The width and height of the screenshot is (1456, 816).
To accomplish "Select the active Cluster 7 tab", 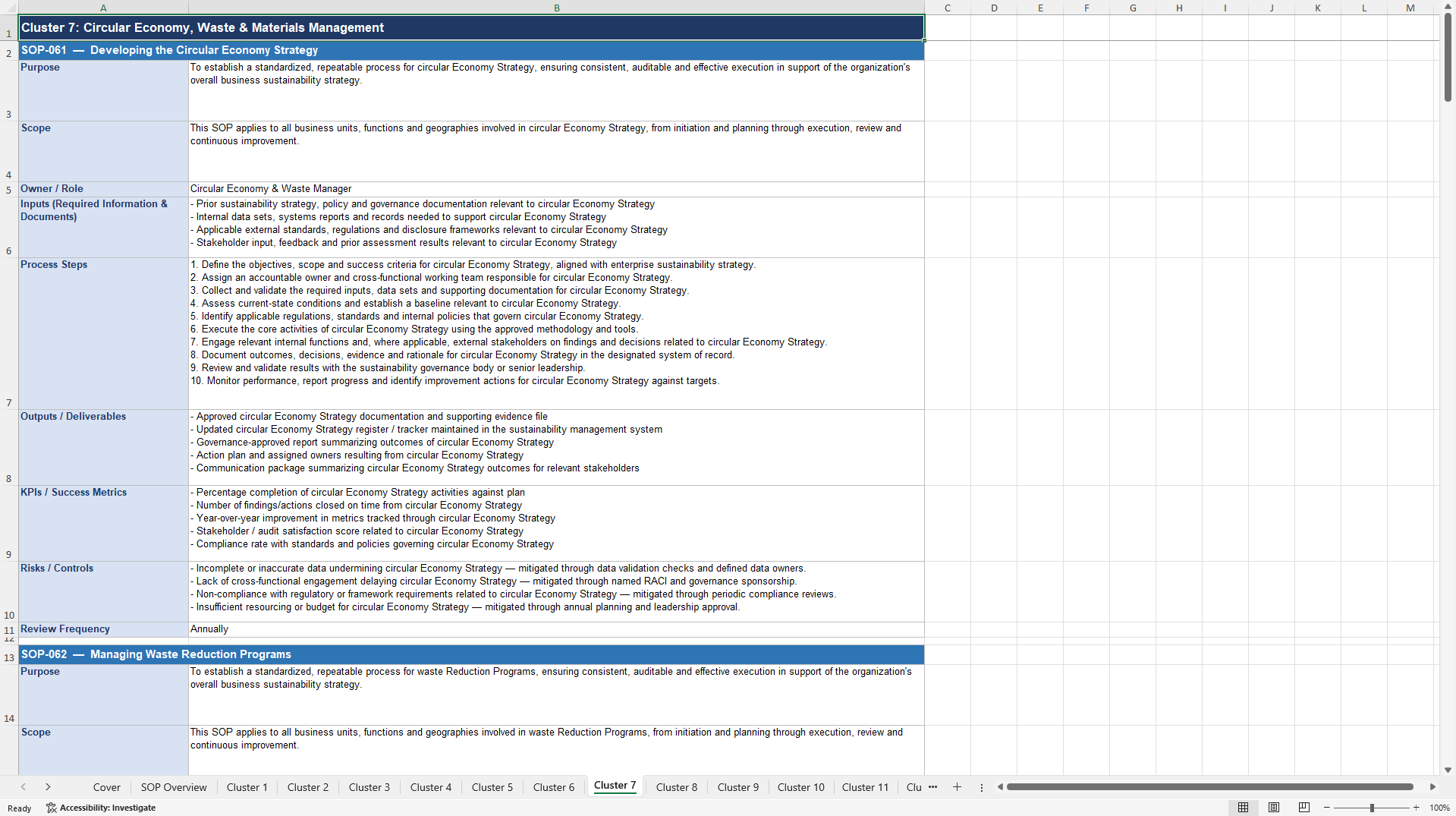I will click(x=615, y=786).
